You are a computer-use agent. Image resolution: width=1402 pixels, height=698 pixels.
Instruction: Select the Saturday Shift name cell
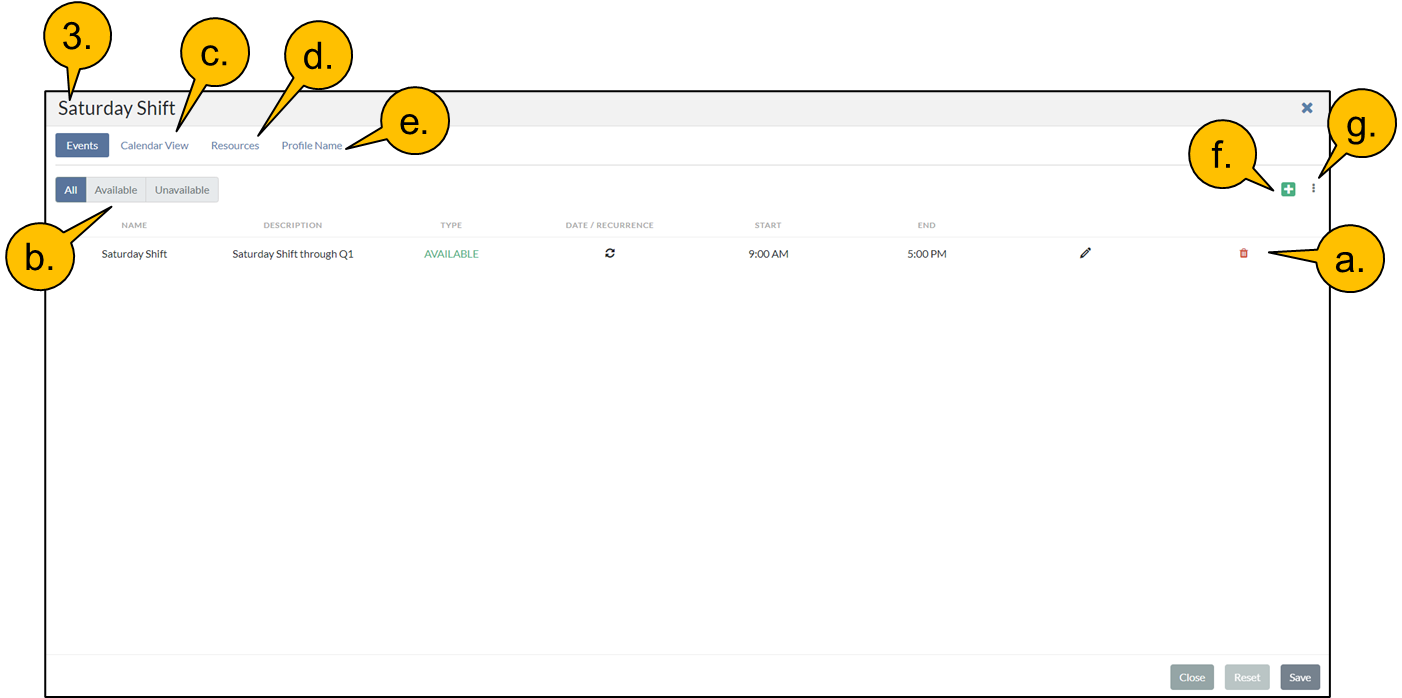click(134, 254)
